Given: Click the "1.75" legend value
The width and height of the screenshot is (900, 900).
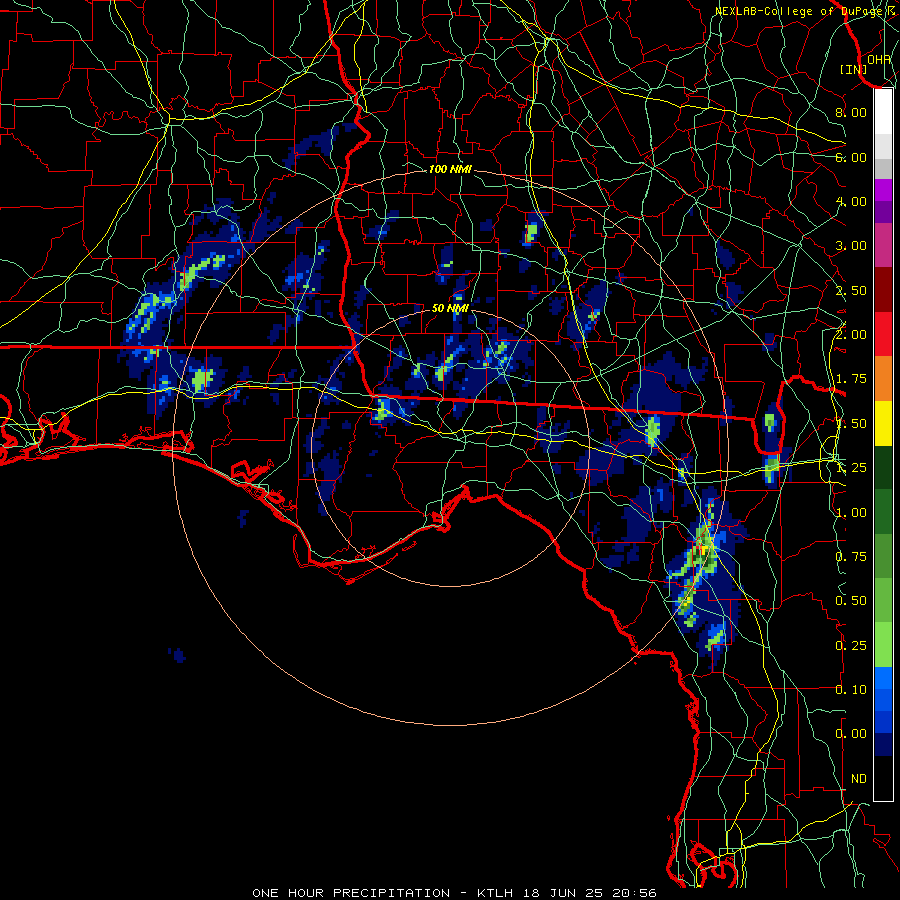Looking at the screenshot, I should click(851, 379).
